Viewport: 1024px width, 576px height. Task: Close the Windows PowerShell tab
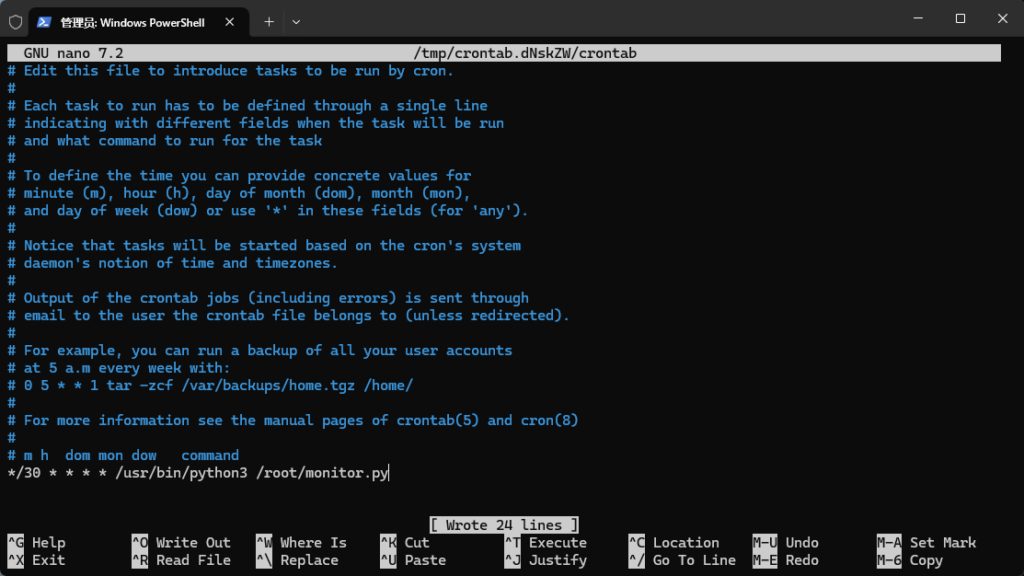point(233,21)
